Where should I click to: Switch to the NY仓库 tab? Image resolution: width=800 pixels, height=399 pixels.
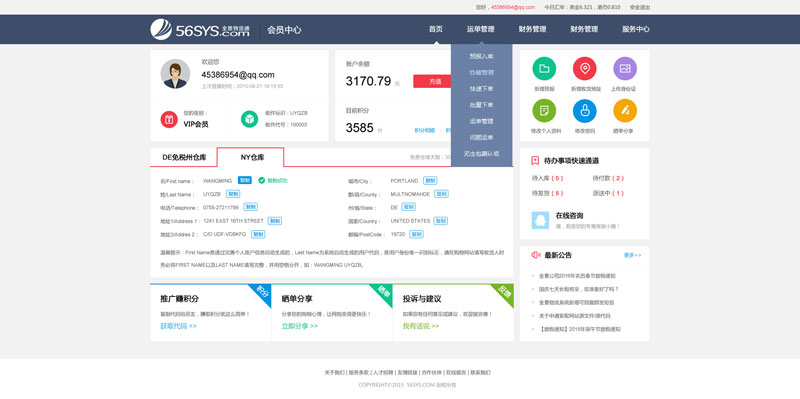click(x=251, y=157)
